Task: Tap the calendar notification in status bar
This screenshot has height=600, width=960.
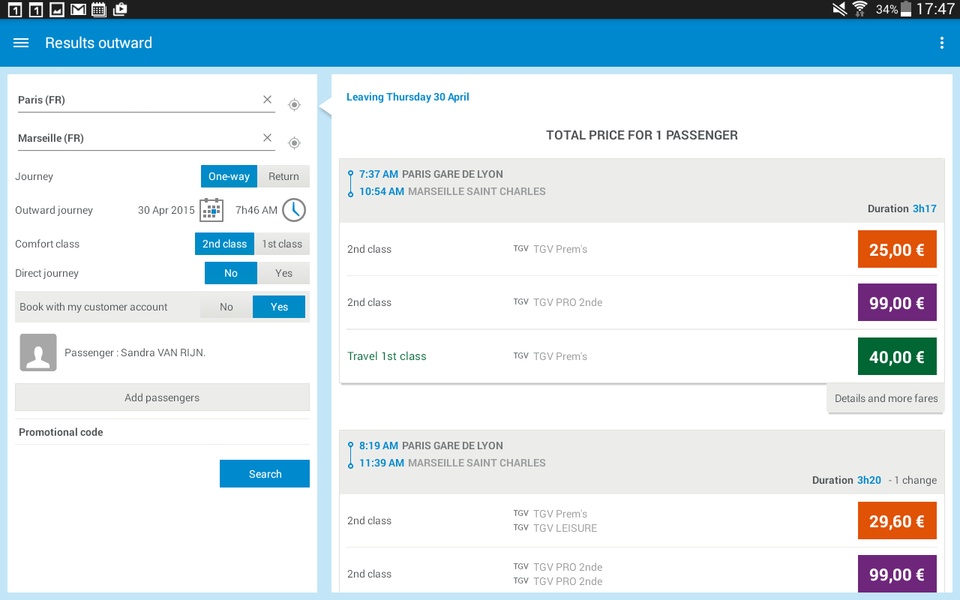Action: [x=99, y=9]
